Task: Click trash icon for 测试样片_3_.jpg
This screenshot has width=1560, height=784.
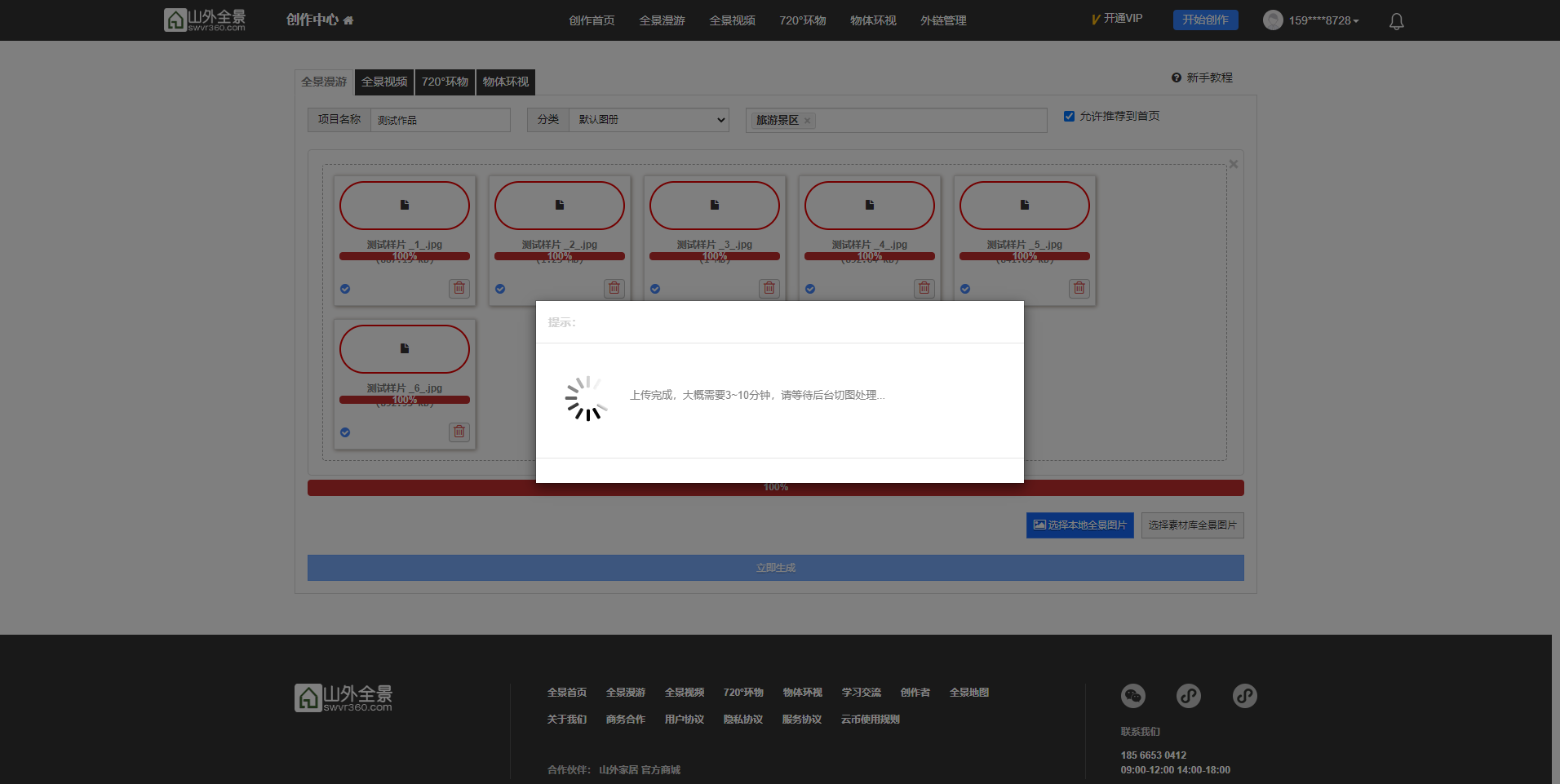Action: tap(769, 288)
